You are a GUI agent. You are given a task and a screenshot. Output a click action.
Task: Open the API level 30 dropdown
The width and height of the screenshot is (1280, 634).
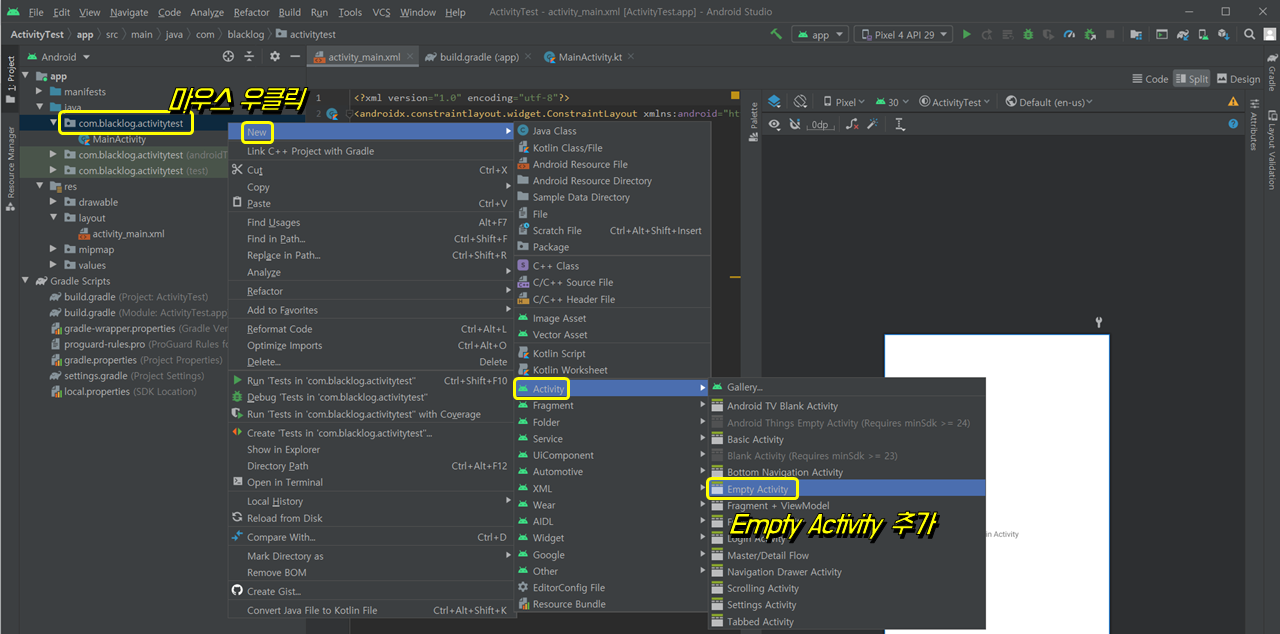click(x=892, y=102)
